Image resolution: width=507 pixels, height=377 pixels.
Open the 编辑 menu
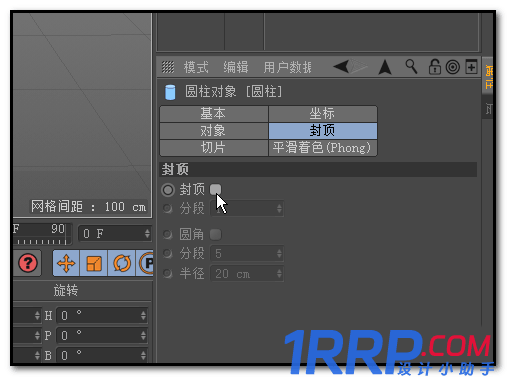236,67
